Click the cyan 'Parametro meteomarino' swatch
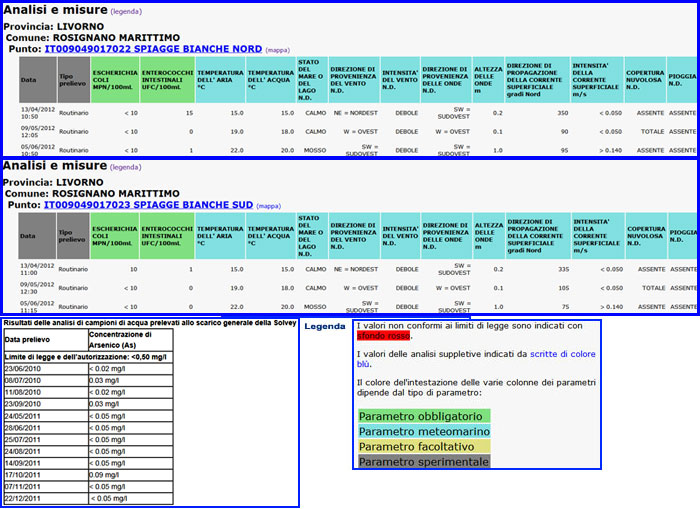700x509 pixels. click(x=424, y=431)
